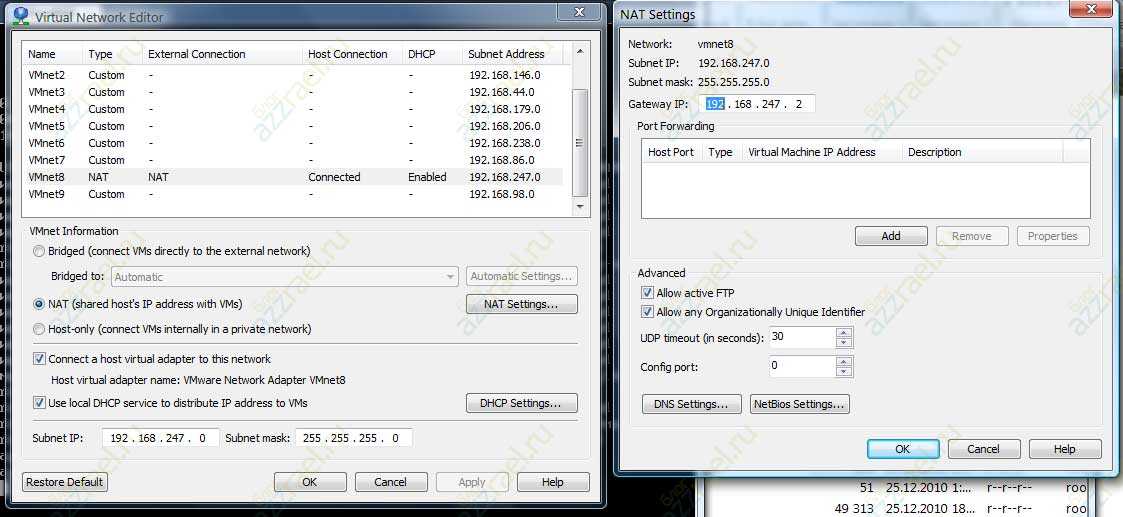Image resolution: width=1123 pixels, height=517 pixels.
Task: Click Virtual Machine IP Address column header
Action: 822,152
